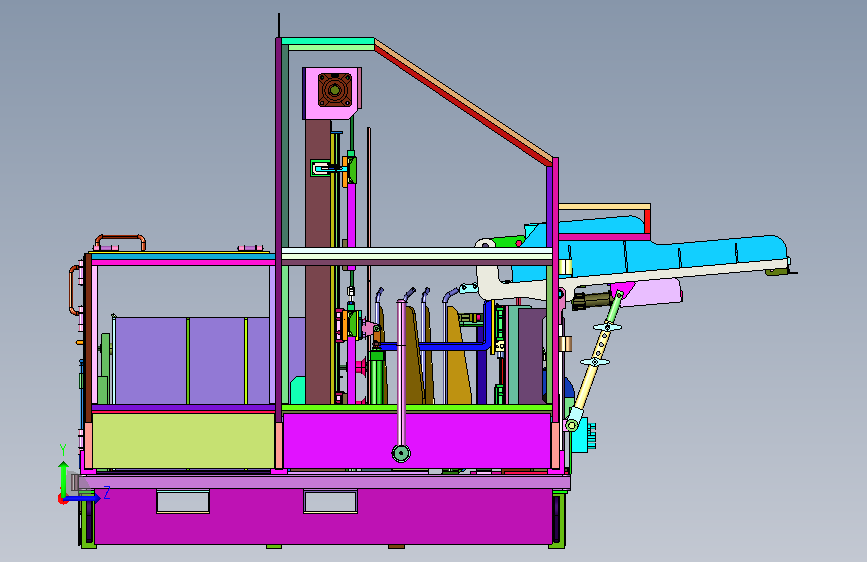Image resolution: width=867 pixels, height=562 pixels.
Task: Select the white horizontal cross beam
Action: [417, 253]
